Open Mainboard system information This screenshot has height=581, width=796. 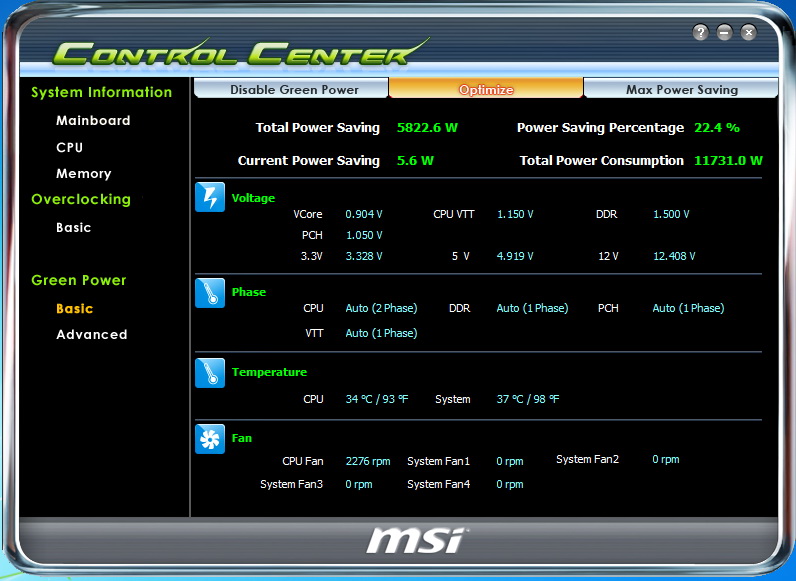point(93,120)
